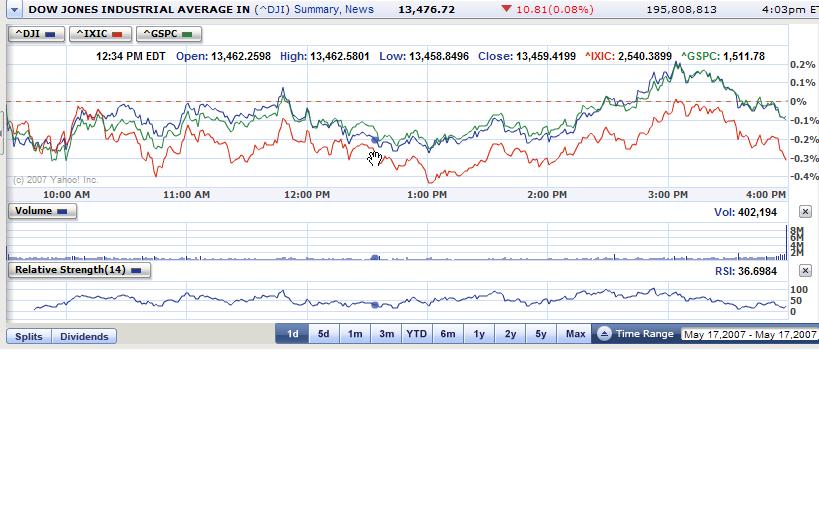The width and height of the screenshot is (819, 511).
Task: Select the 1d time range
Action: [292, 334]
